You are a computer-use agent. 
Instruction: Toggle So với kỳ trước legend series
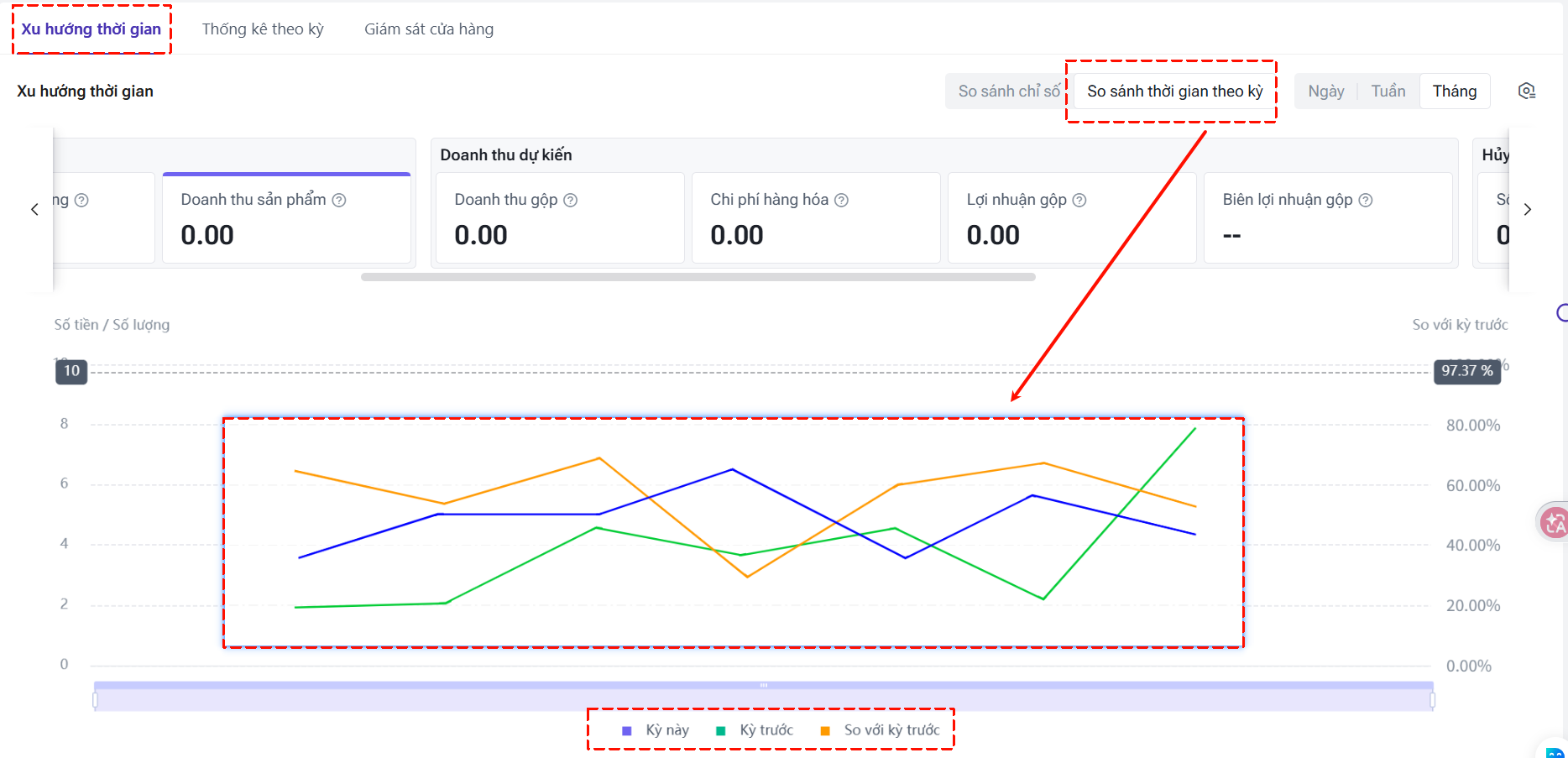click(880, 730)
